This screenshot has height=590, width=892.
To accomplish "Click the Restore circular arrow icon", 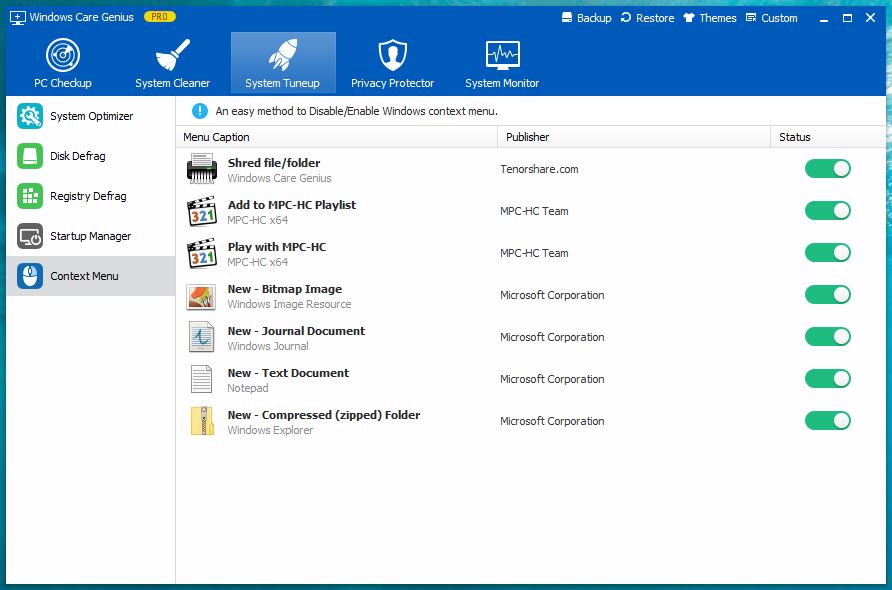I will click(x=626, y=17).
